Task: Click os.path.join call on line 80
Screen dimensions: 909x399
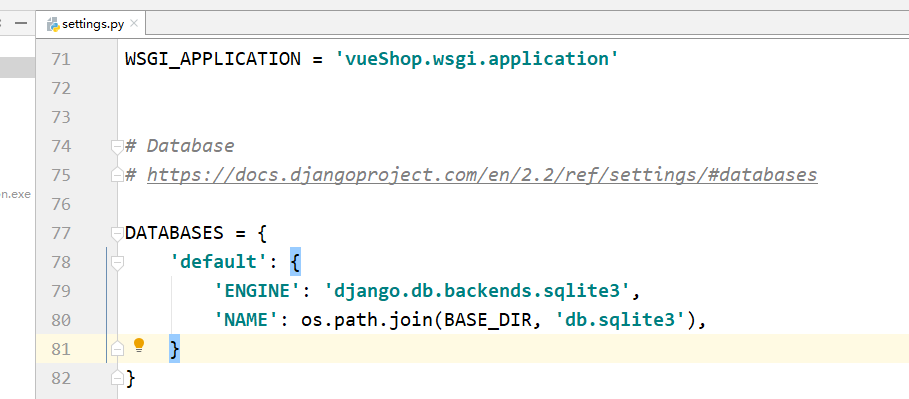Action: [x=366, y=320]
